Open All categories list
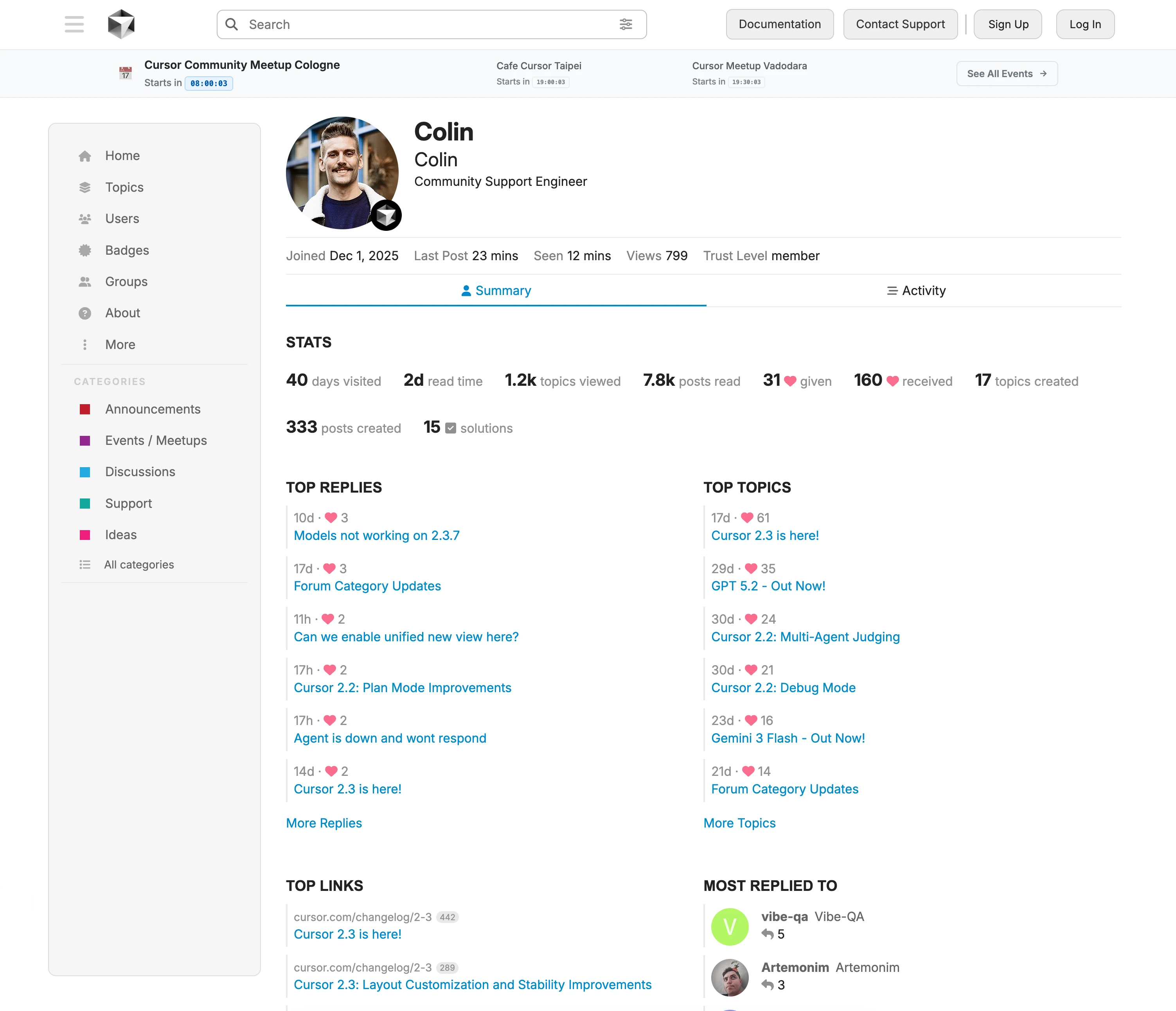 pyautogui.click(x=138, y=565)
